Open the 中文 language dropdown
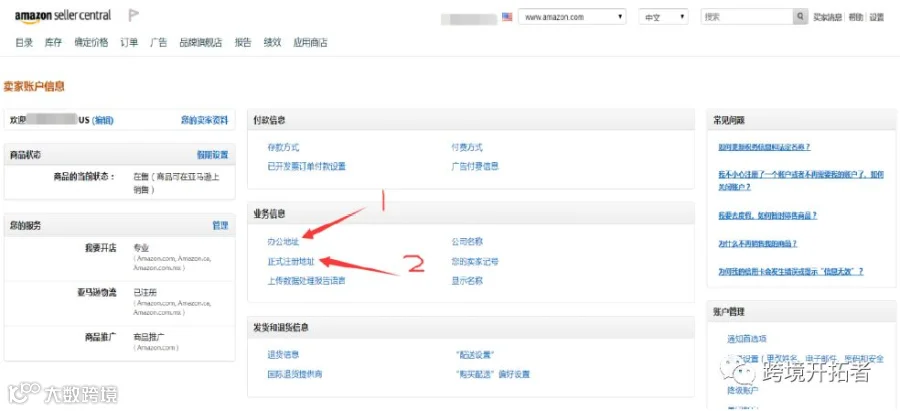The height and width of the screenshot is (411, 900). pyautogui.click(x=664, y=17)
